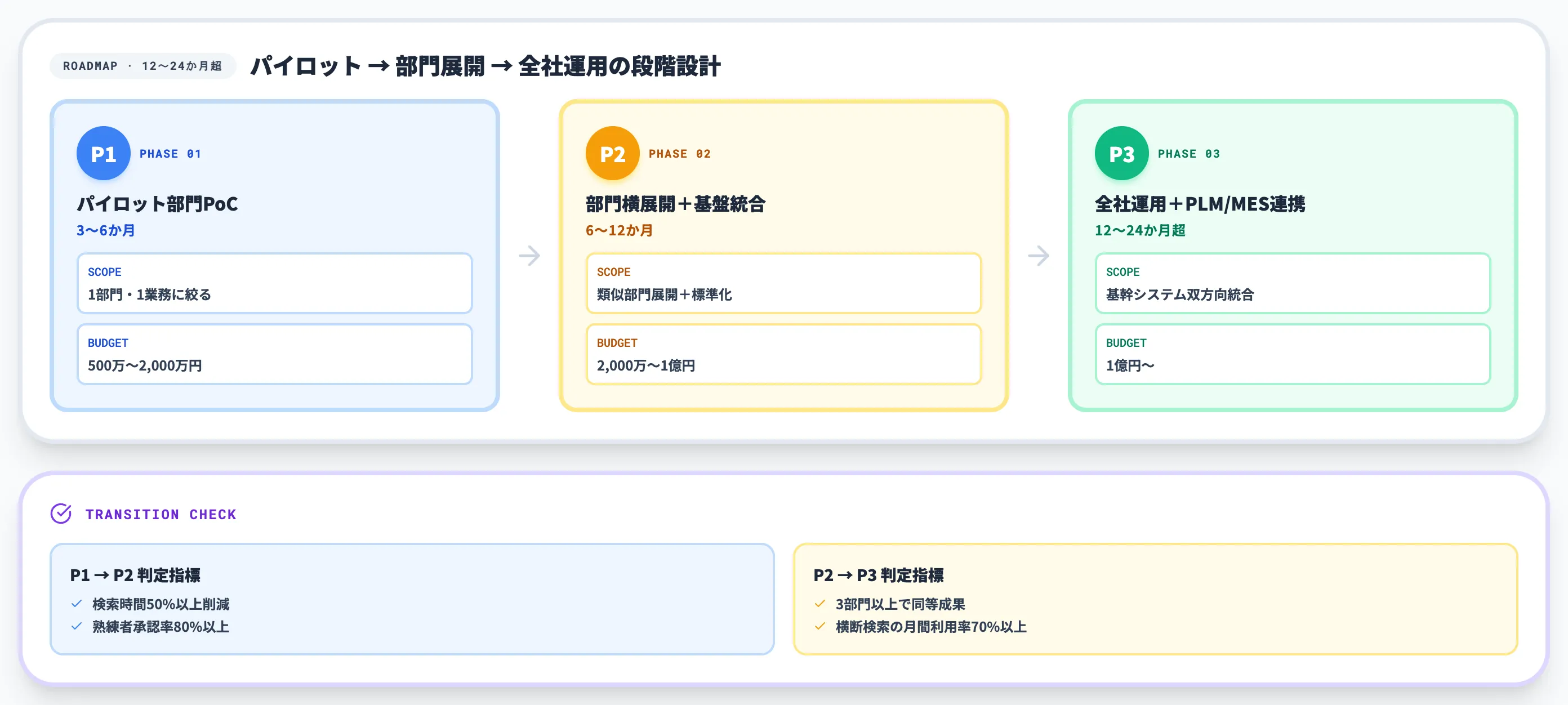The height and width of the screenshot is (705, 1568).
Task: Click the title 全社運用＋PLM/MES連携
Action: coord(1200,203)
